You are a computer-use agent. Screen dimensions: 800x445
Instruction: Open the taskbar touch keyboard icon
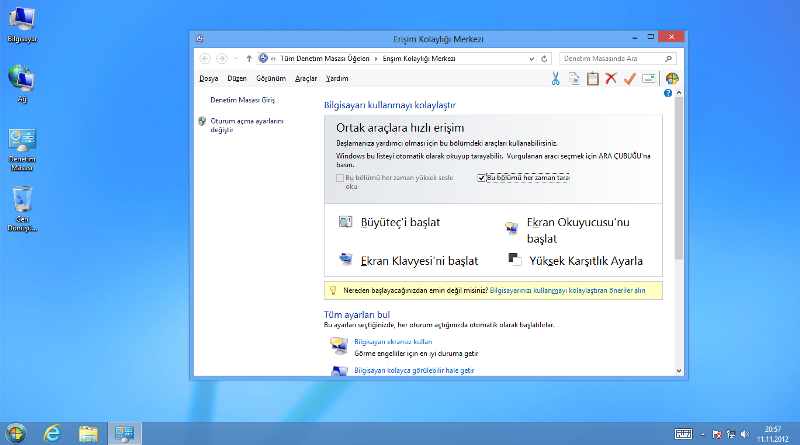tap(683, 434)
